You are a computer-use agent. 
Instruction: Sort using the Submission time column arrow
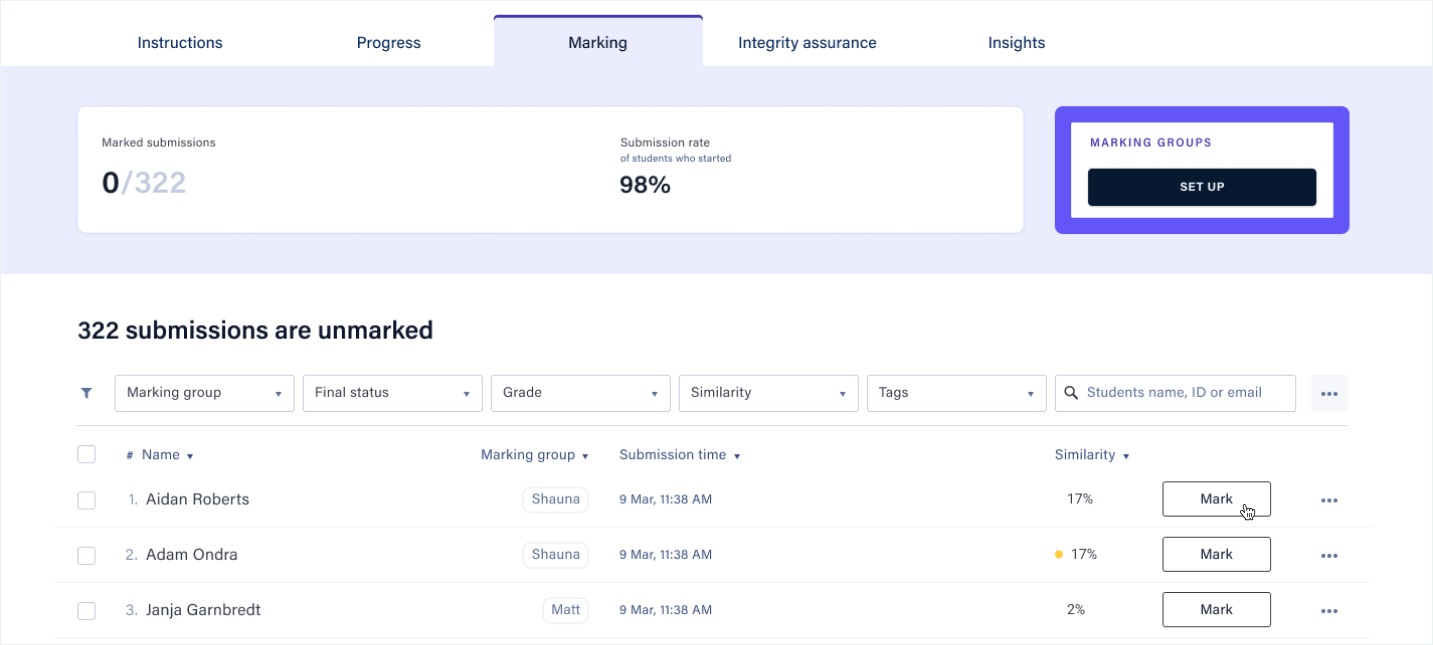(737, 455)
